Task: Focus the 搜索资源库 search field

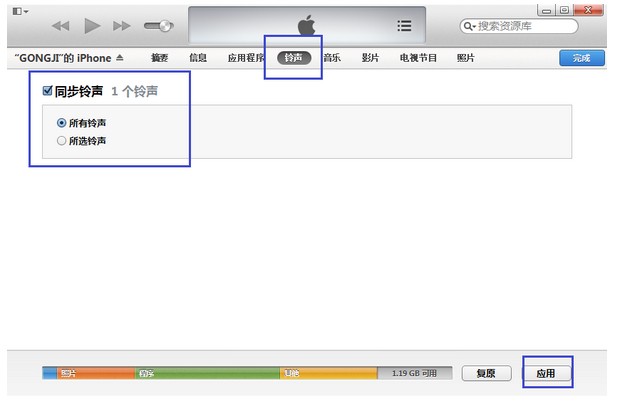Action: (x=519, y=26)
